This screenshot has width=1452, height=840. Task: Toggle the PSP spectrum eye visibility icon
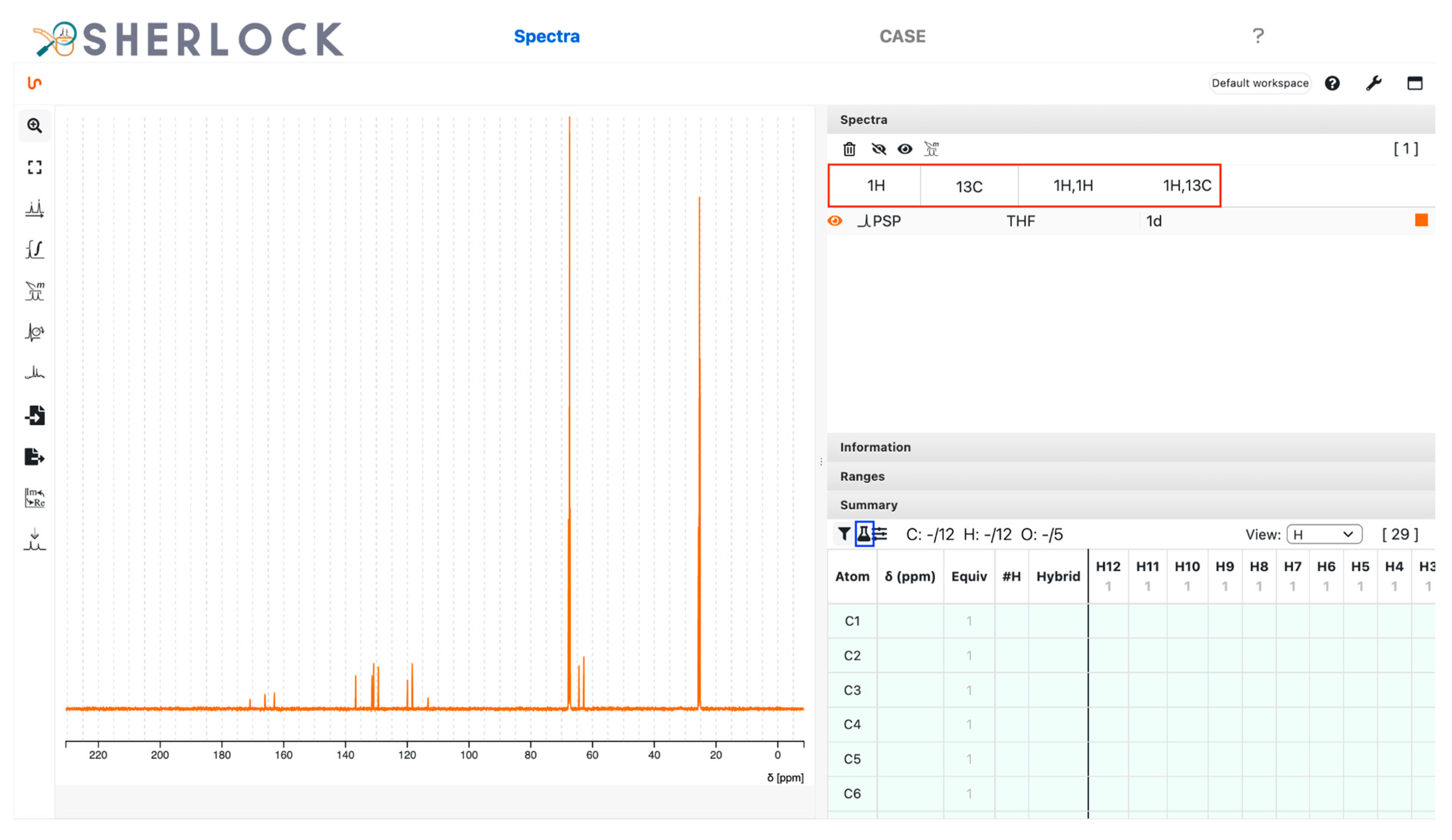835,221
